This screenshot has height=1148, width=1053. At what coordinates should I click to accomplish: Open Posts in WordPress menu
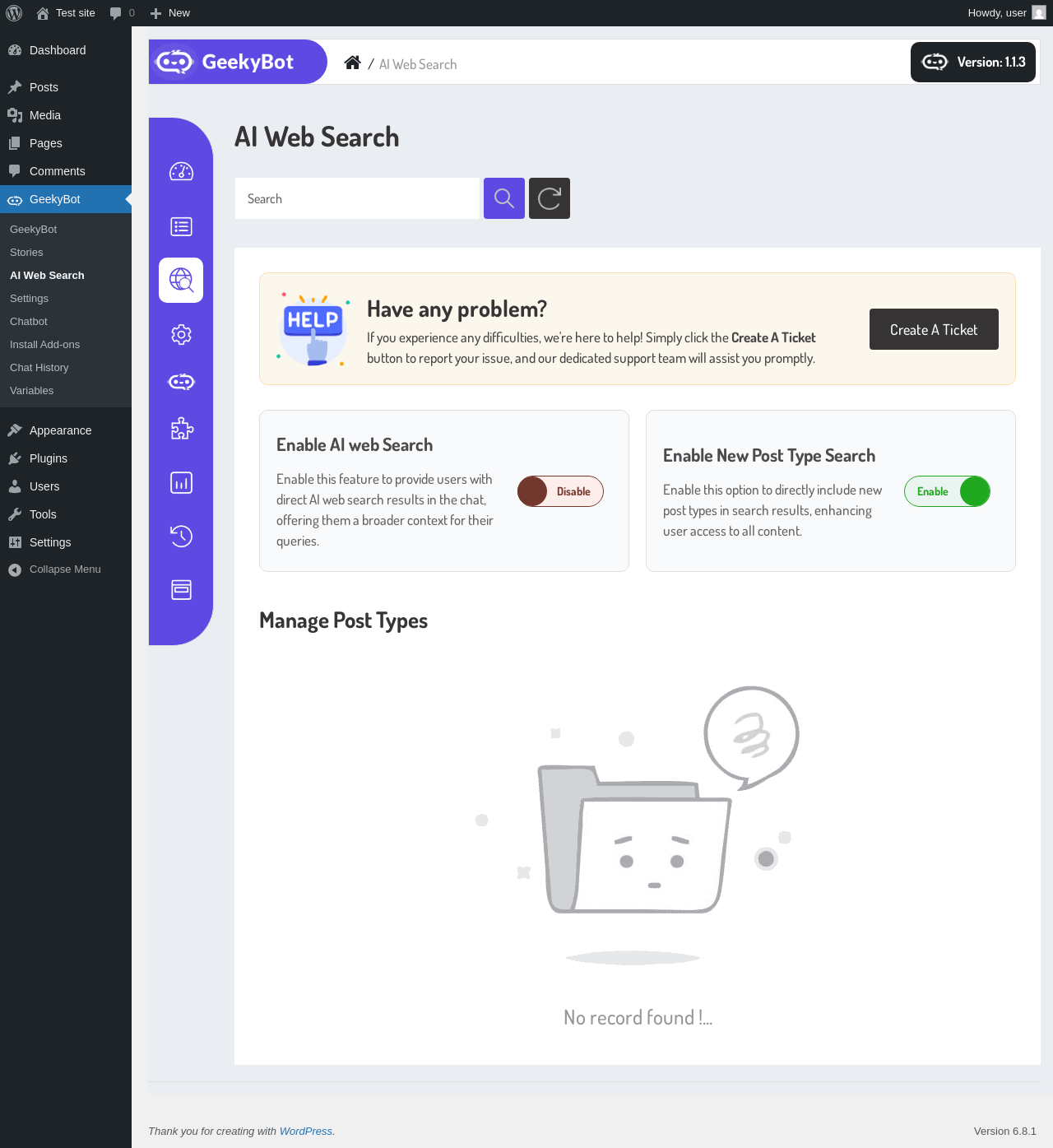(x=66, y=87)
